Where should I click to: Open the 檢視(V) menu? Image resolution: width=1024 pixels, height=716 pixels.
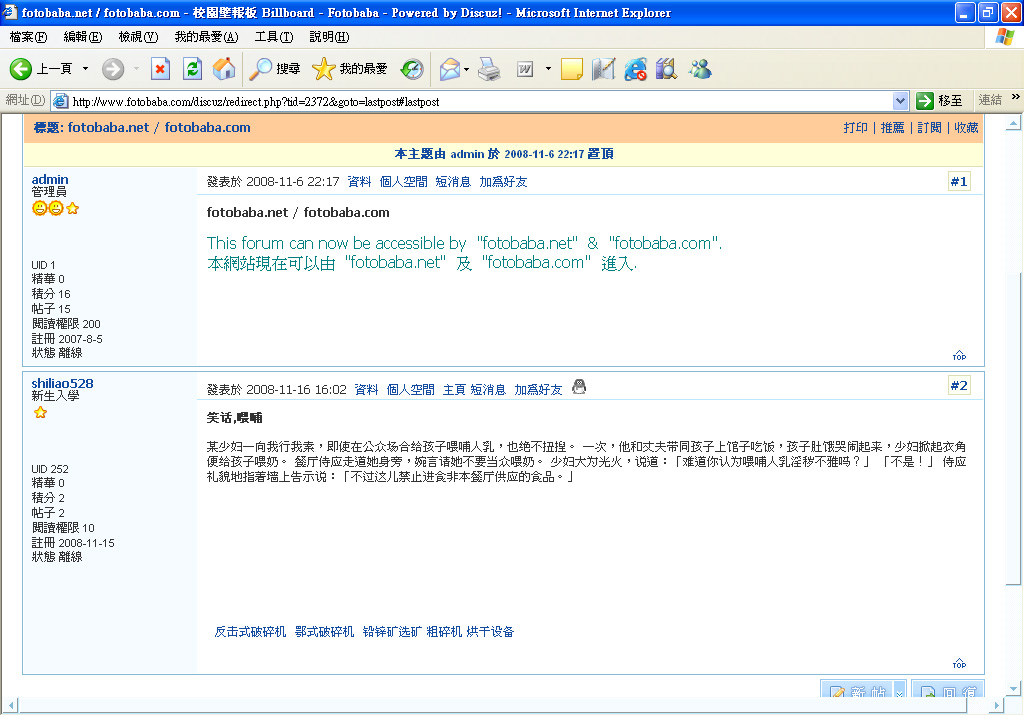pos(138,37)
